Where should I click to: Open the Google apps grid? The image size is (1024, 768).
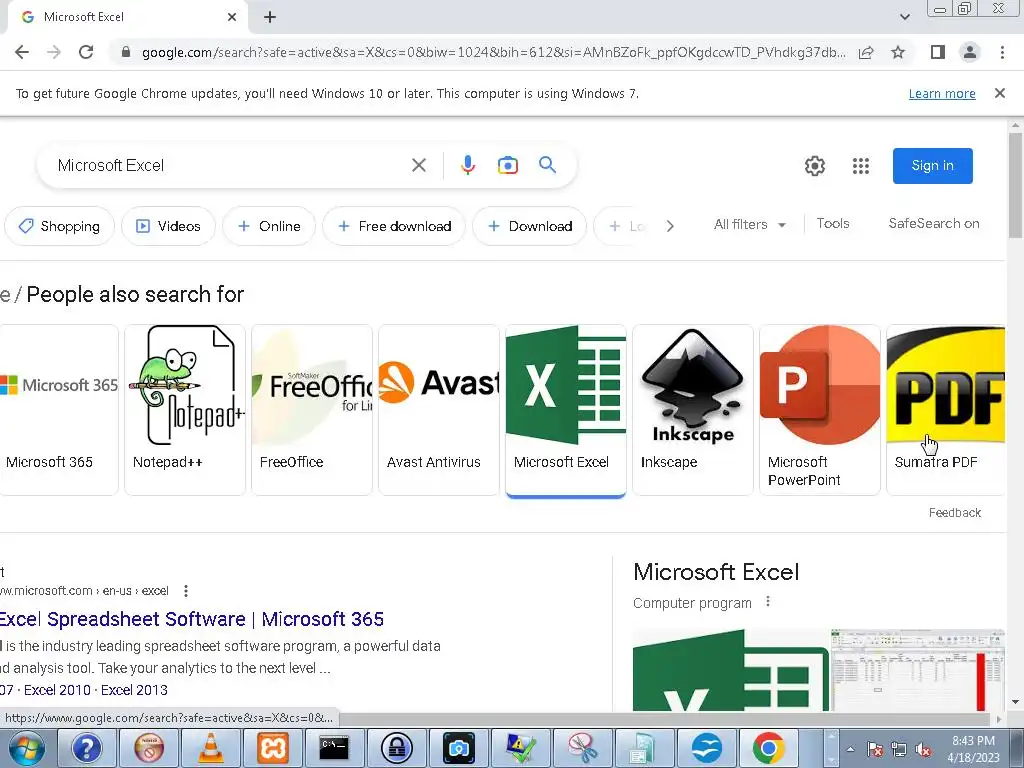click(x=861, y=166)
